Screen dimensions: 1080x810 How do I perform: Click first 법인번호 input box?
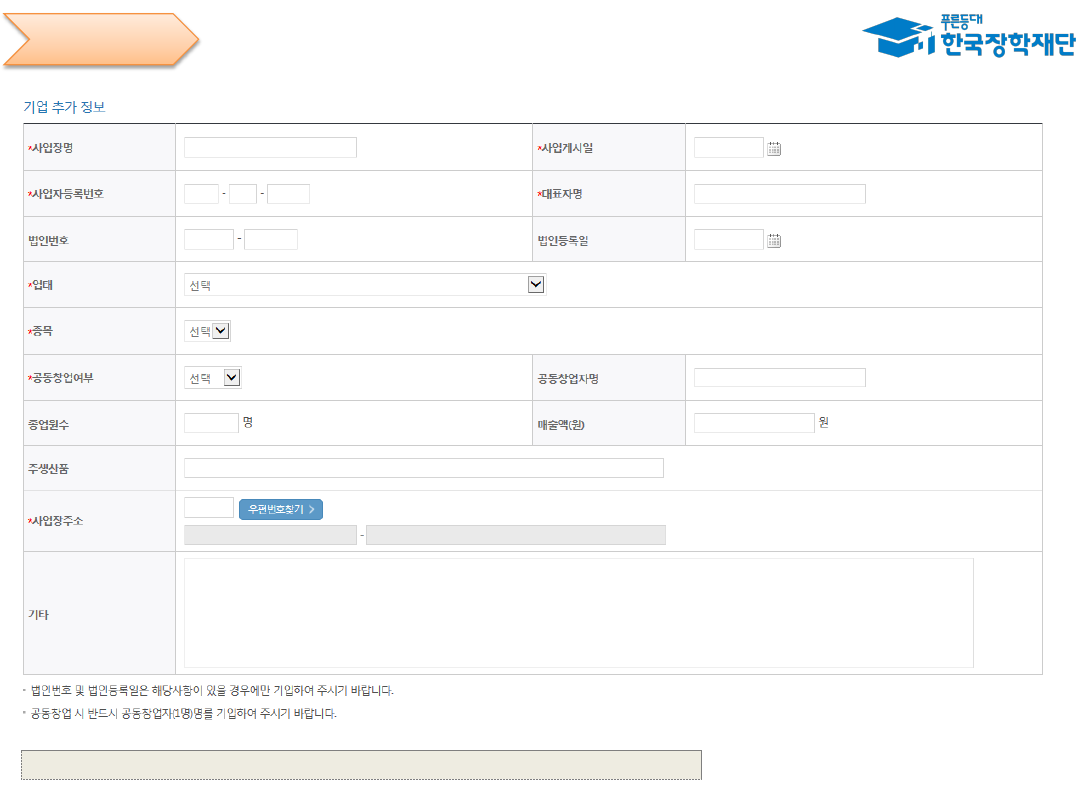(x=208, y=240)
